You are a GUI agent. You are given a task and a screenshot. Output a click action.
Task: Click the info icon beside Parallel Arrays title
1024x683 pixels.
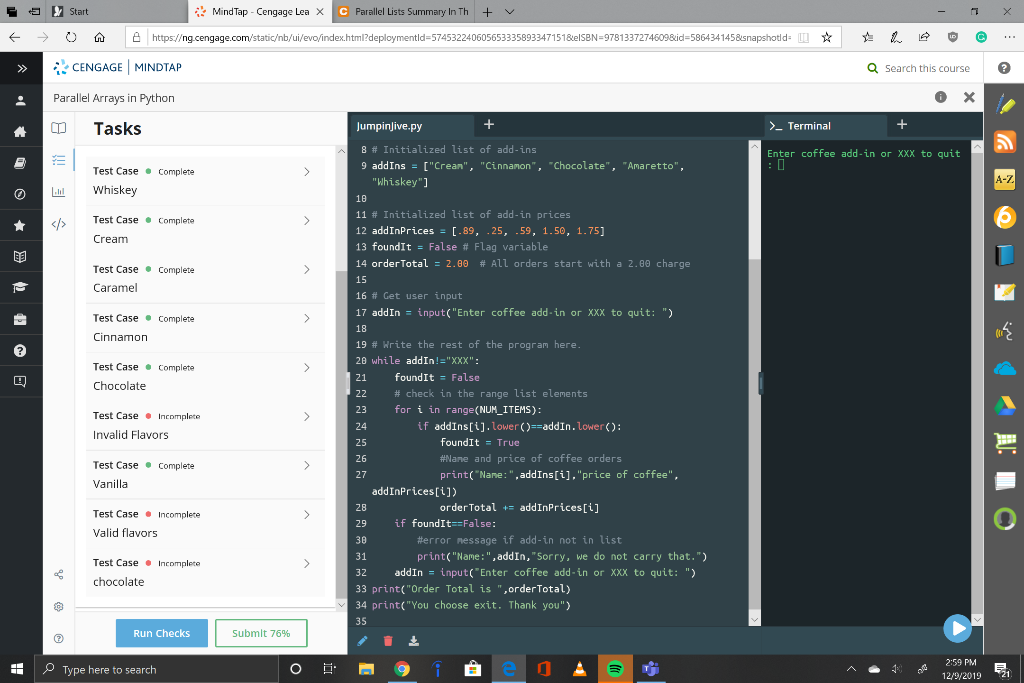tap(940, 97)
